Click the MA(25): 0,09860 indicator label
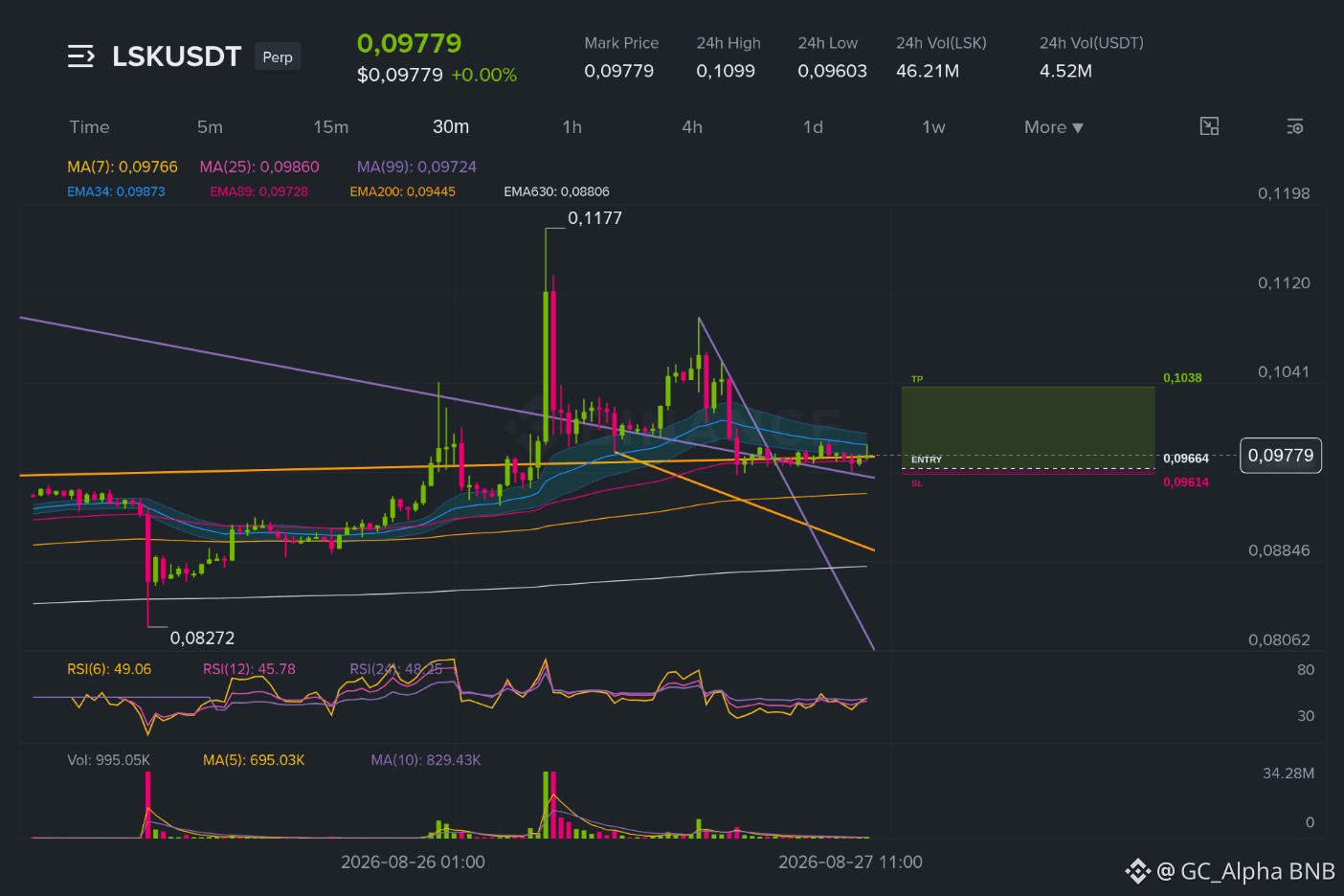1344x896 pixels. (259, 167)
